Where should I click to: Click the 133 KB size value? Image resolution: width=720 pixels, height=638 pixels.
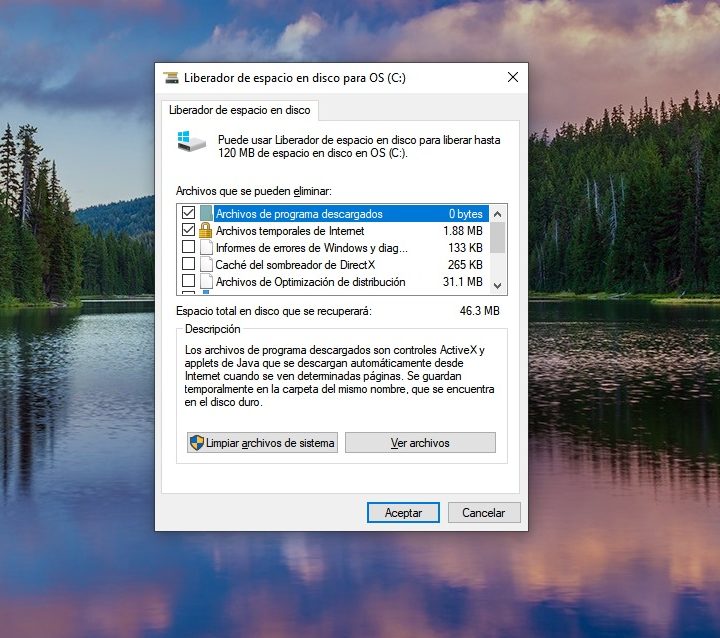[x=465, y=248]
